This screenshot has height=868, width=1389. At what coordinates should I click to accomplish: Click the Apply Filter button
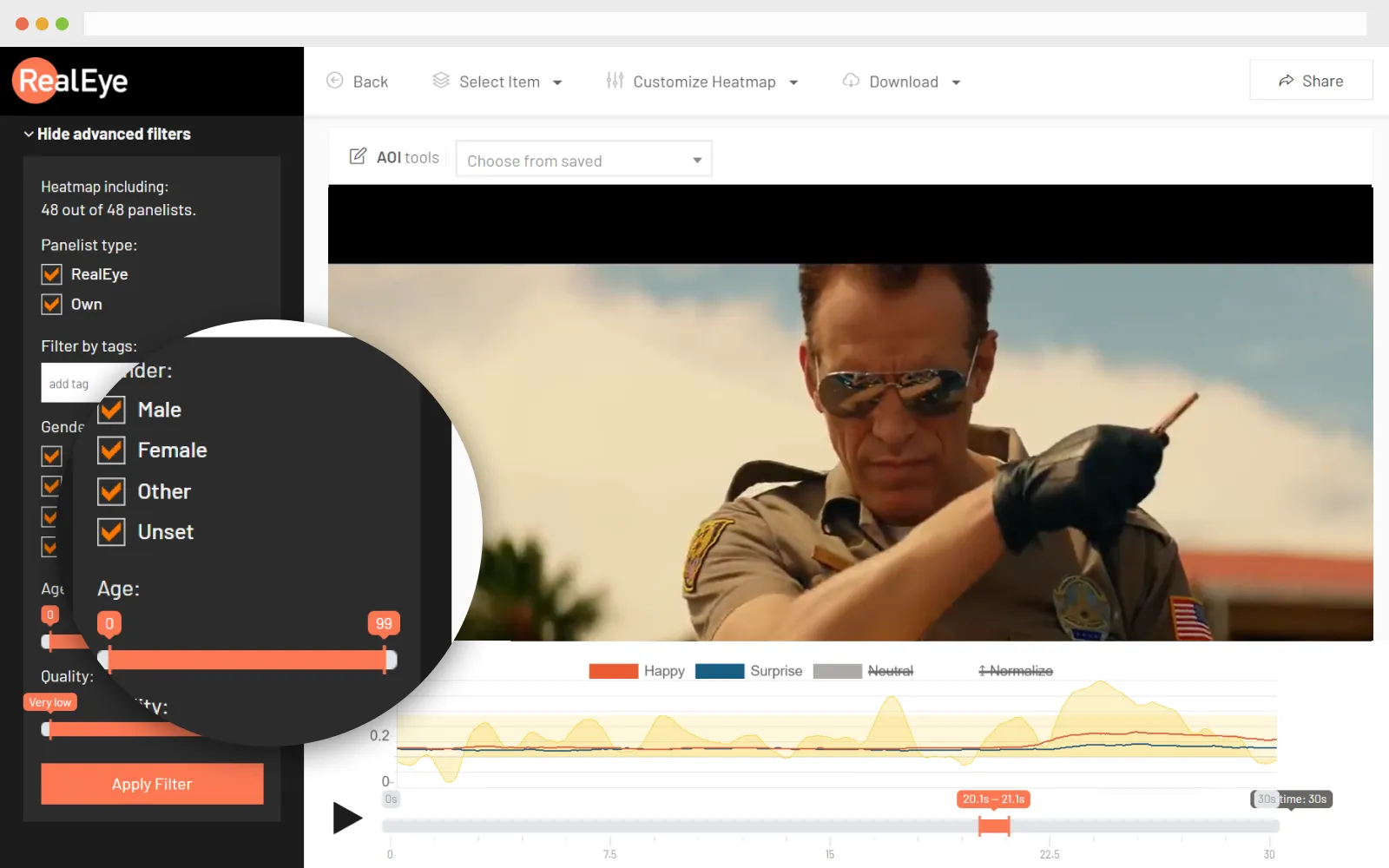152,784
